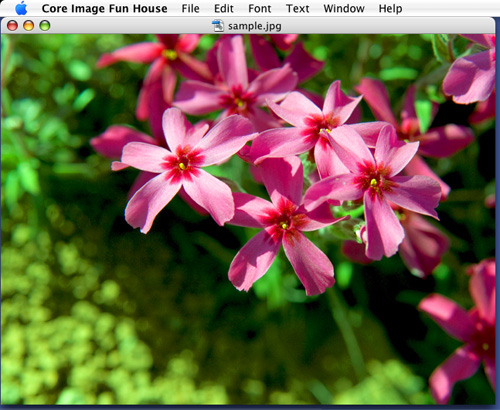This screenshot has height=410, width=500.
Task: Open the Text menu
Action: pyautogui.click(x=298, y=8)
